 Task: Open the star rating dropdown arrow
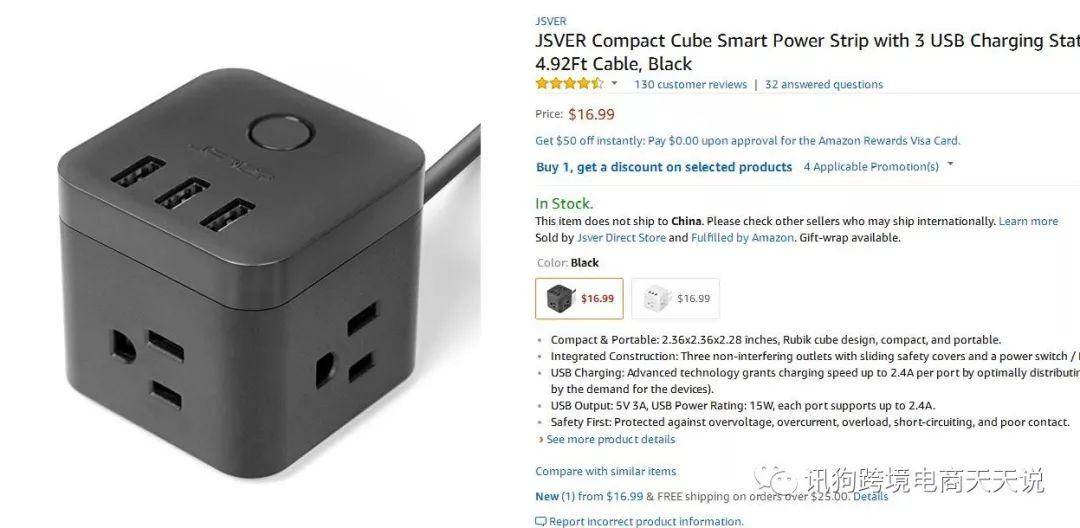[x=614, y=84]
